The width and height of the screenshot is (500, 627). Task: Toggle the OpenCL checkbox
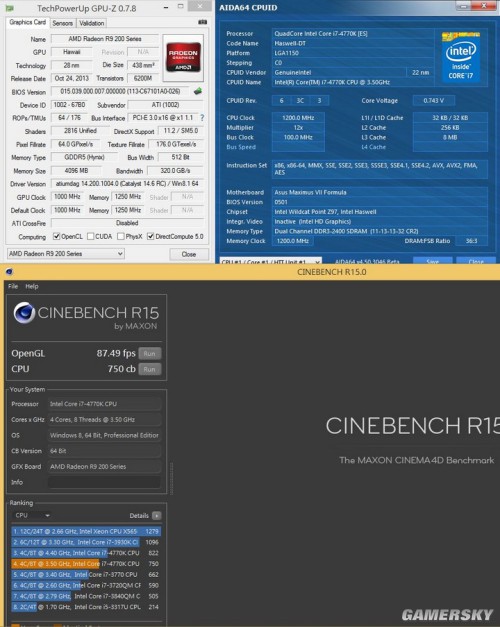(56, 236)
